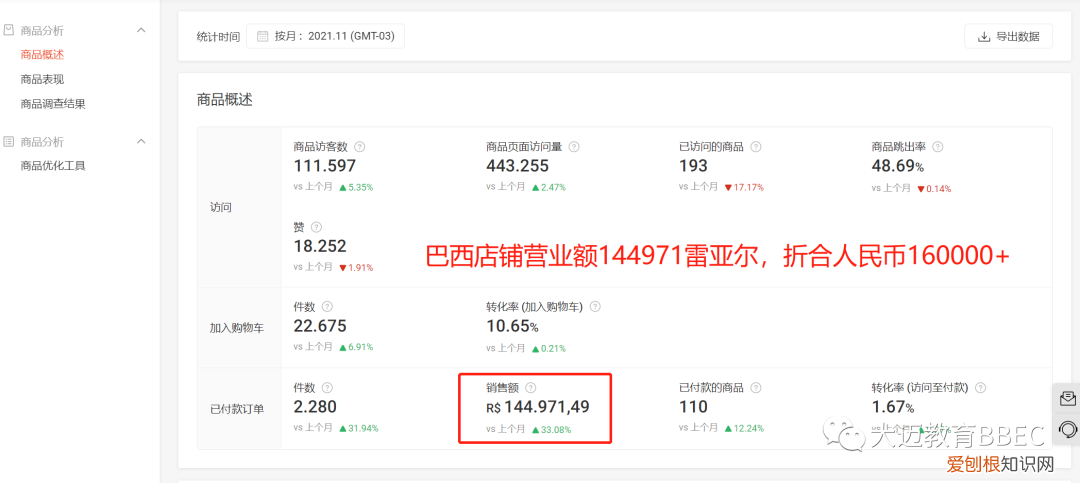Select 商品调查结果 in the sidebar
This screenshot has width=1080, height=483.
53,104
